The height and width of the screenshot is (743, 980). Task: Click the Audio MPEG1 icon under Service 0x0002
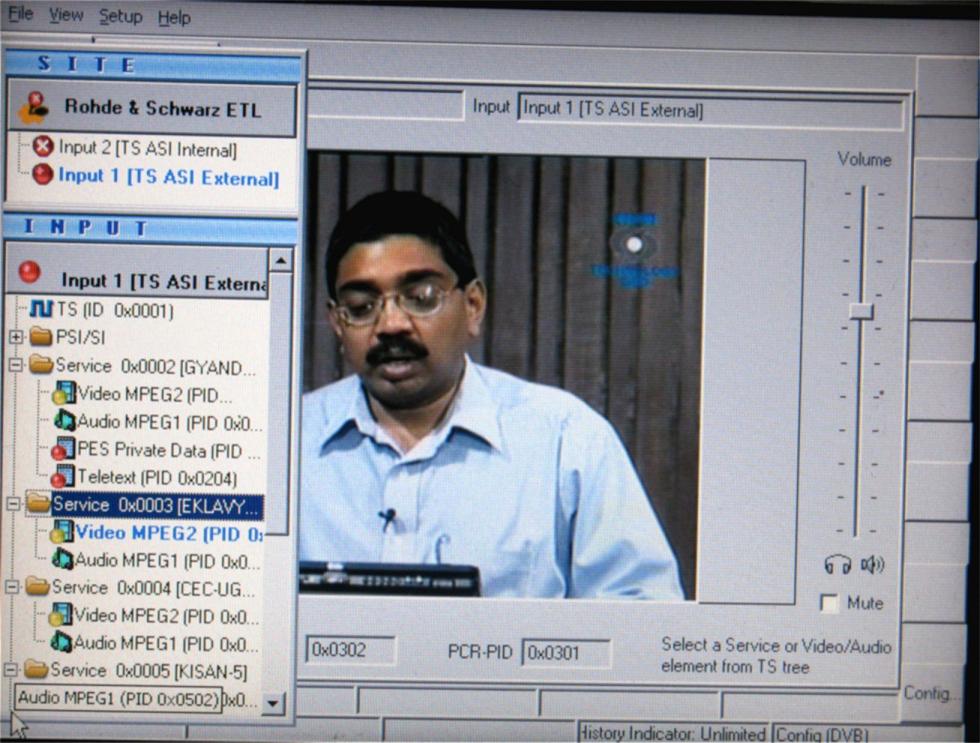point(64,421)
